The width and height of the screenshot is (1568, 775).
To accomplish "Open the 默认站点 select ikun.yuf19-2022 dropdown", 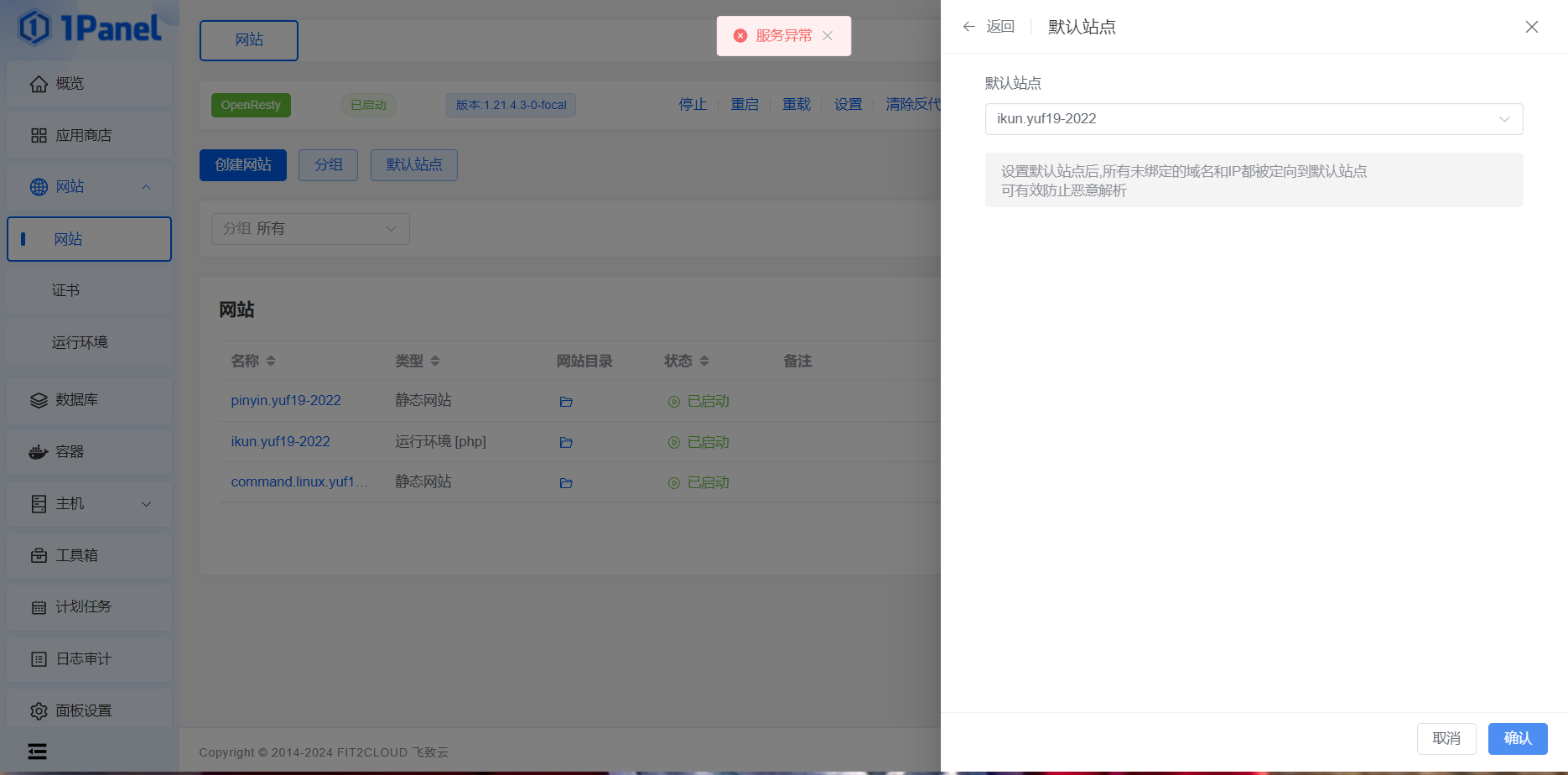I will (x=1254, y=119).
